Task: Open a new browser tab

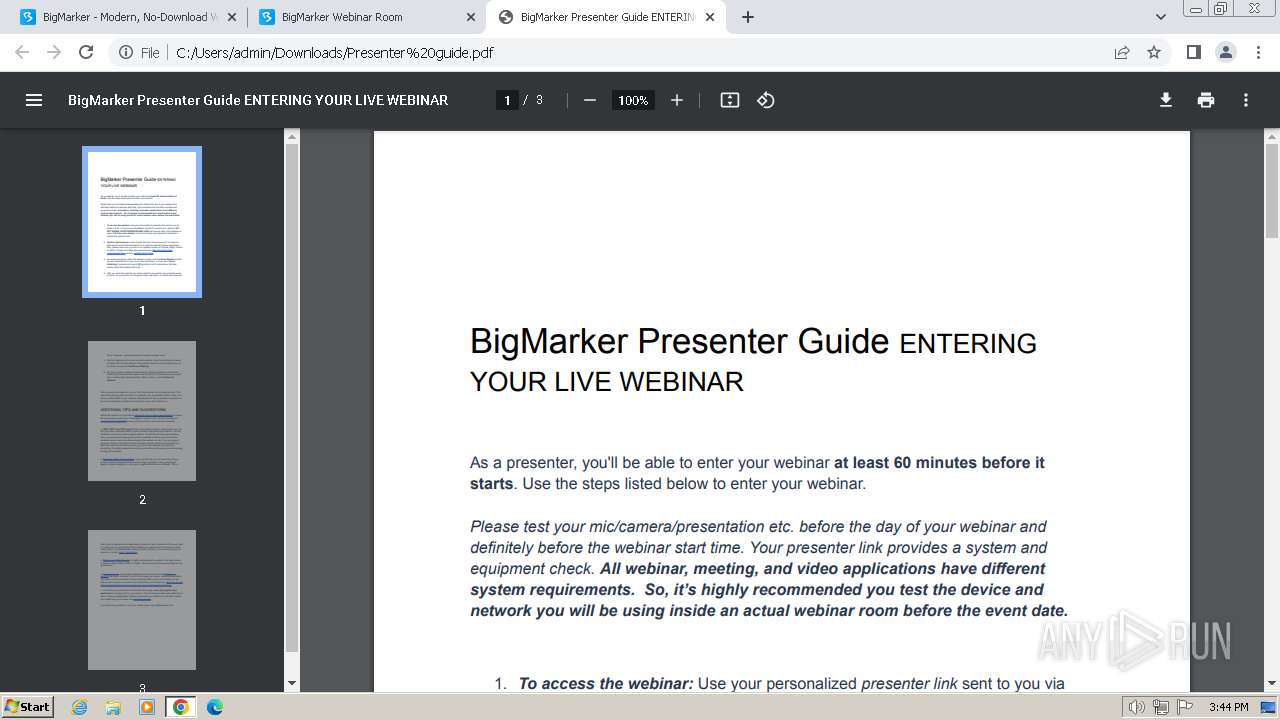Action: click(748, 17)
